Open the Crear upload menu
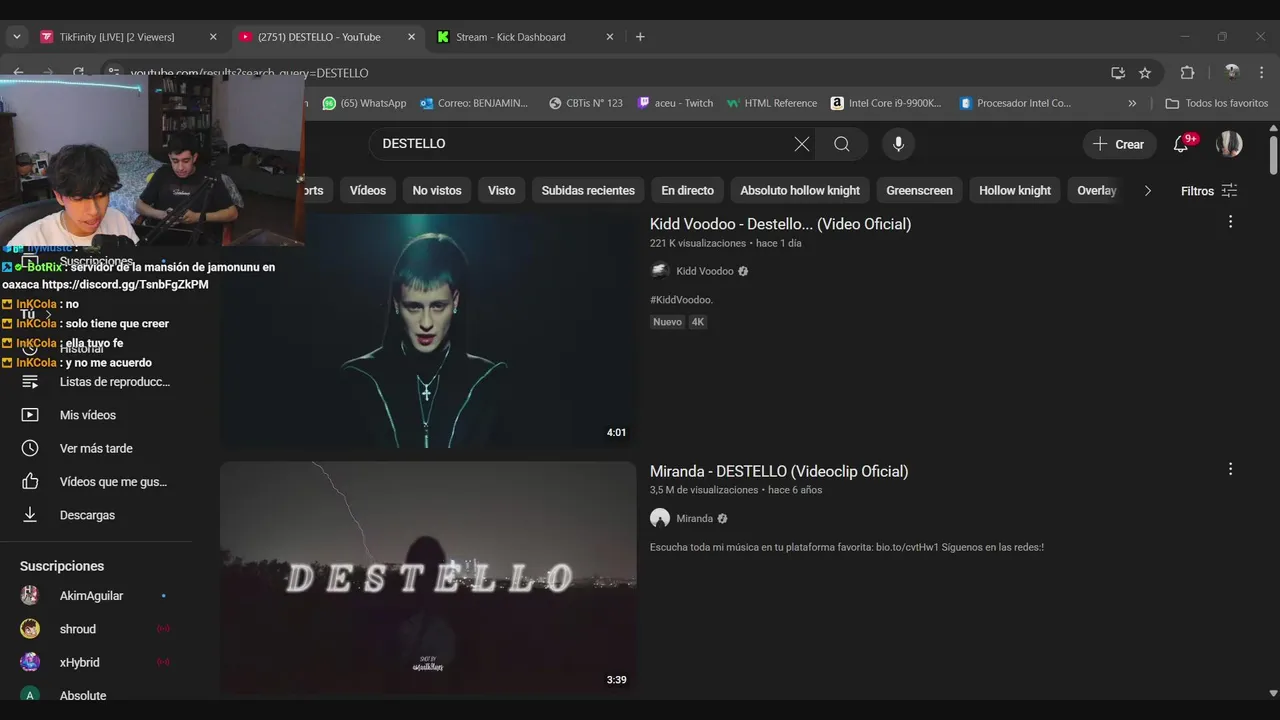Image resolution: width=1280 pixels, height=720 pixels. click(x=1119, y=144)
